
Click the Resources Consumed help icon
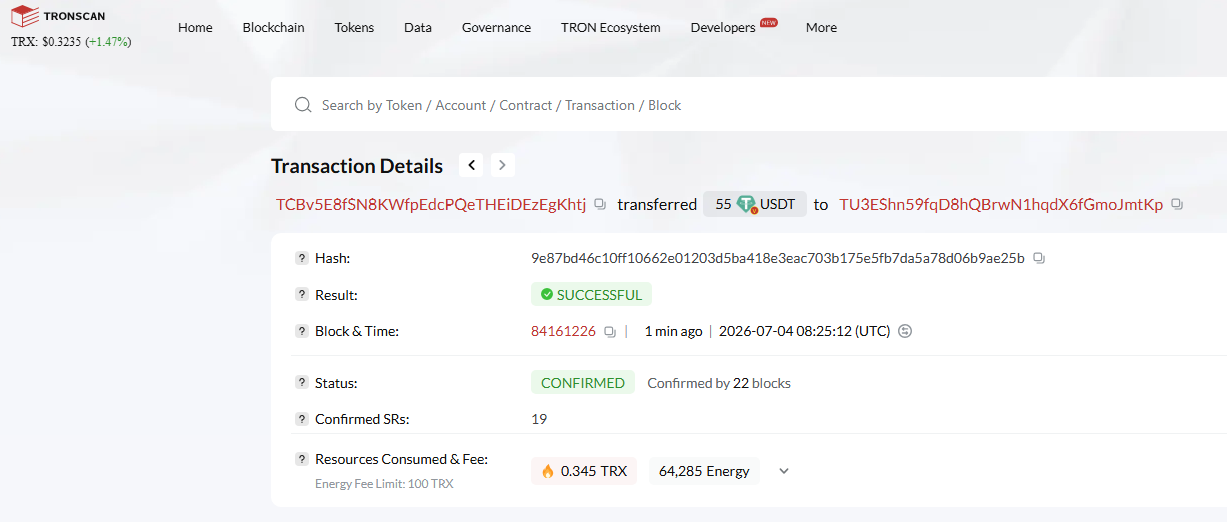point(302,459)
